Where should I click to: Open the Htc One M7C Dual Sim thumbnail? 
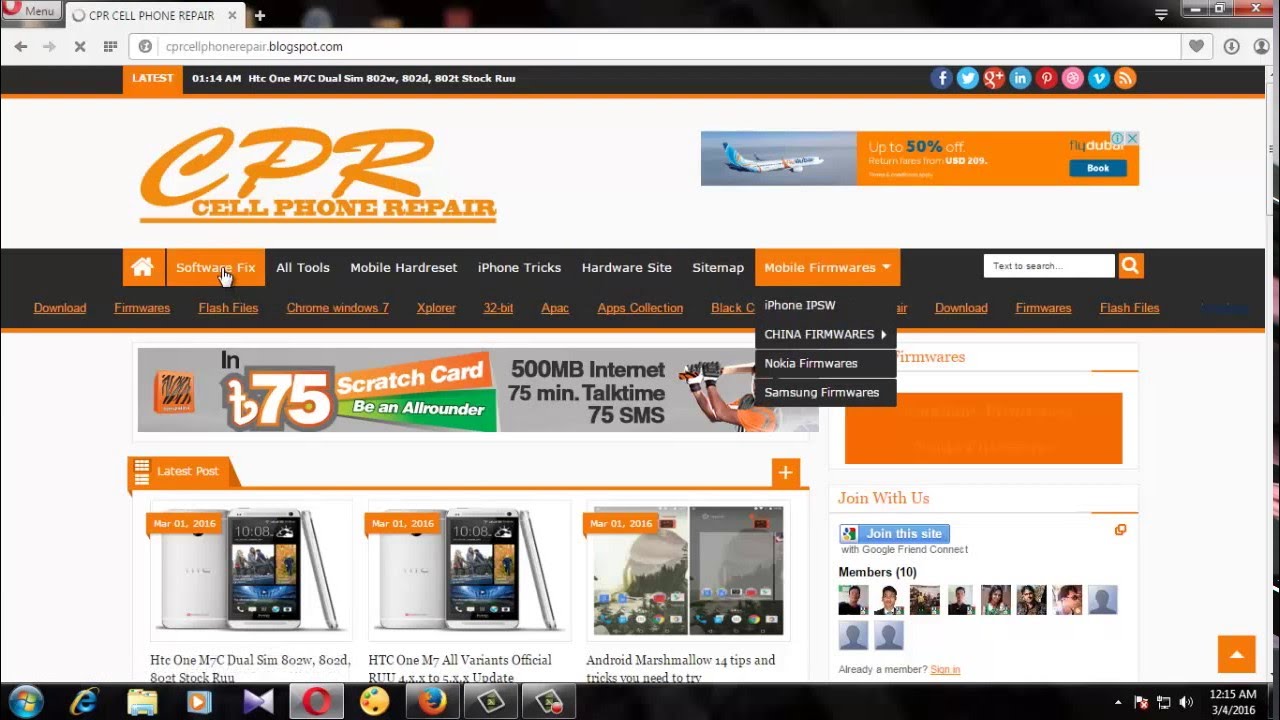pyautogui.click(x=250, y=570)
